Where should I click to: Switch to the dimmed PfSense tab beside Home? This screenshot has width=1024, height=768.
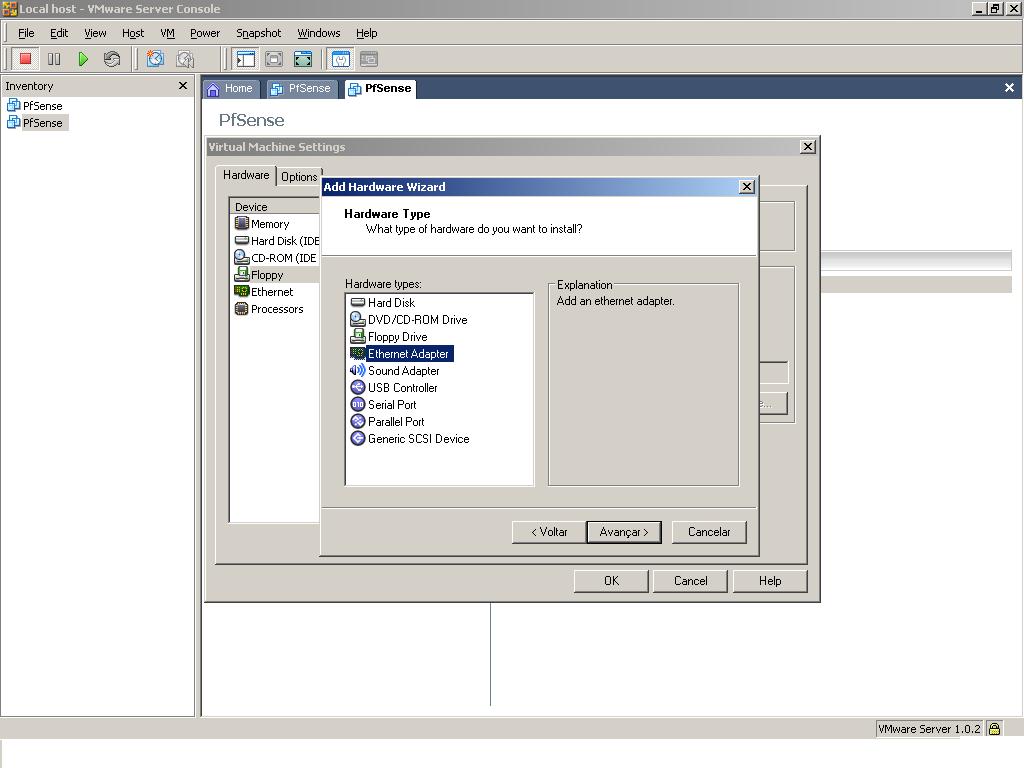click(301, 88)
